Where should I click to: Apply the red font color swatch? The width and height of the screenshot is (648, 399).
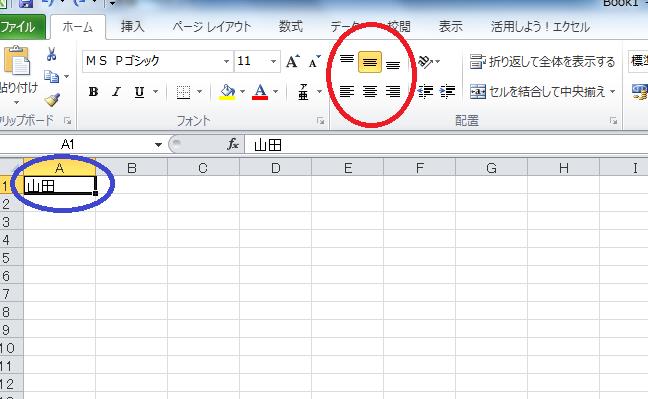[x=260, y=91]
